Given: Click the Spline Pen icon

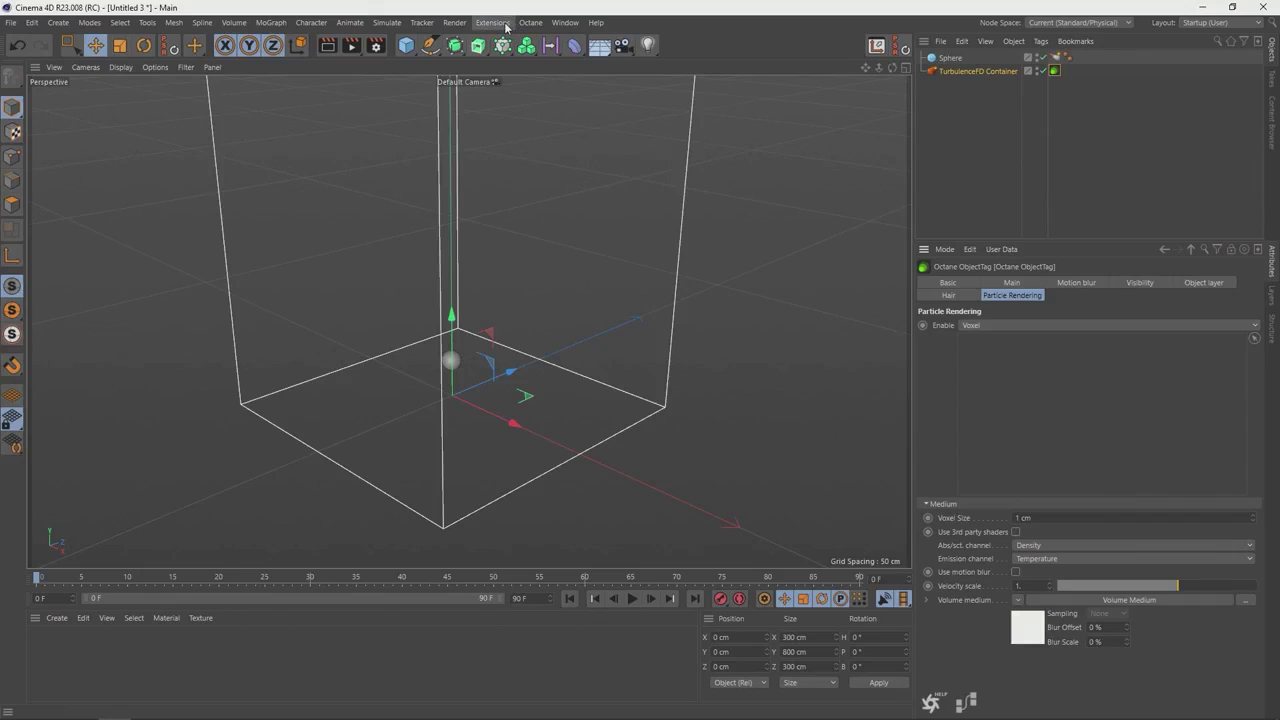Looking at the screenshot, I should coord(430,45).
